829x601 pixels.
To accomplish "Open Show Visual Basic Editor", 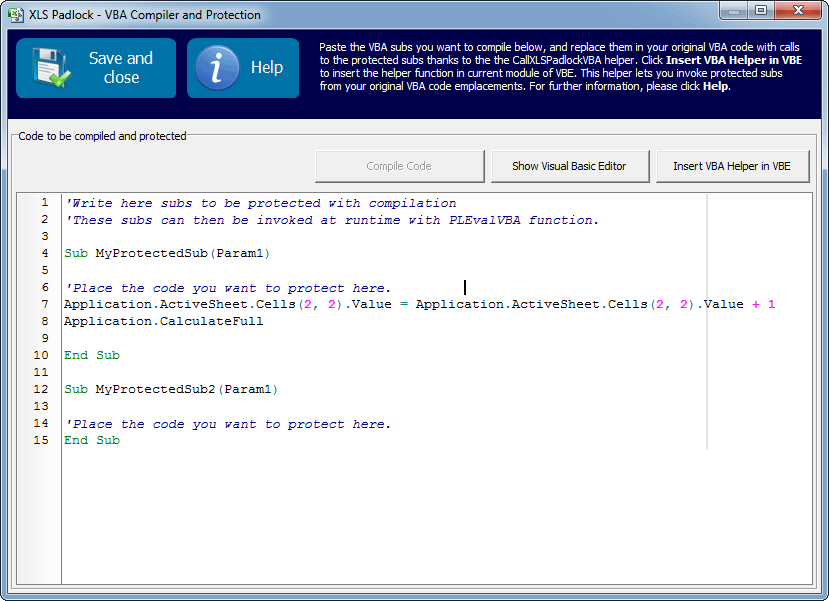I will [569, 167].
